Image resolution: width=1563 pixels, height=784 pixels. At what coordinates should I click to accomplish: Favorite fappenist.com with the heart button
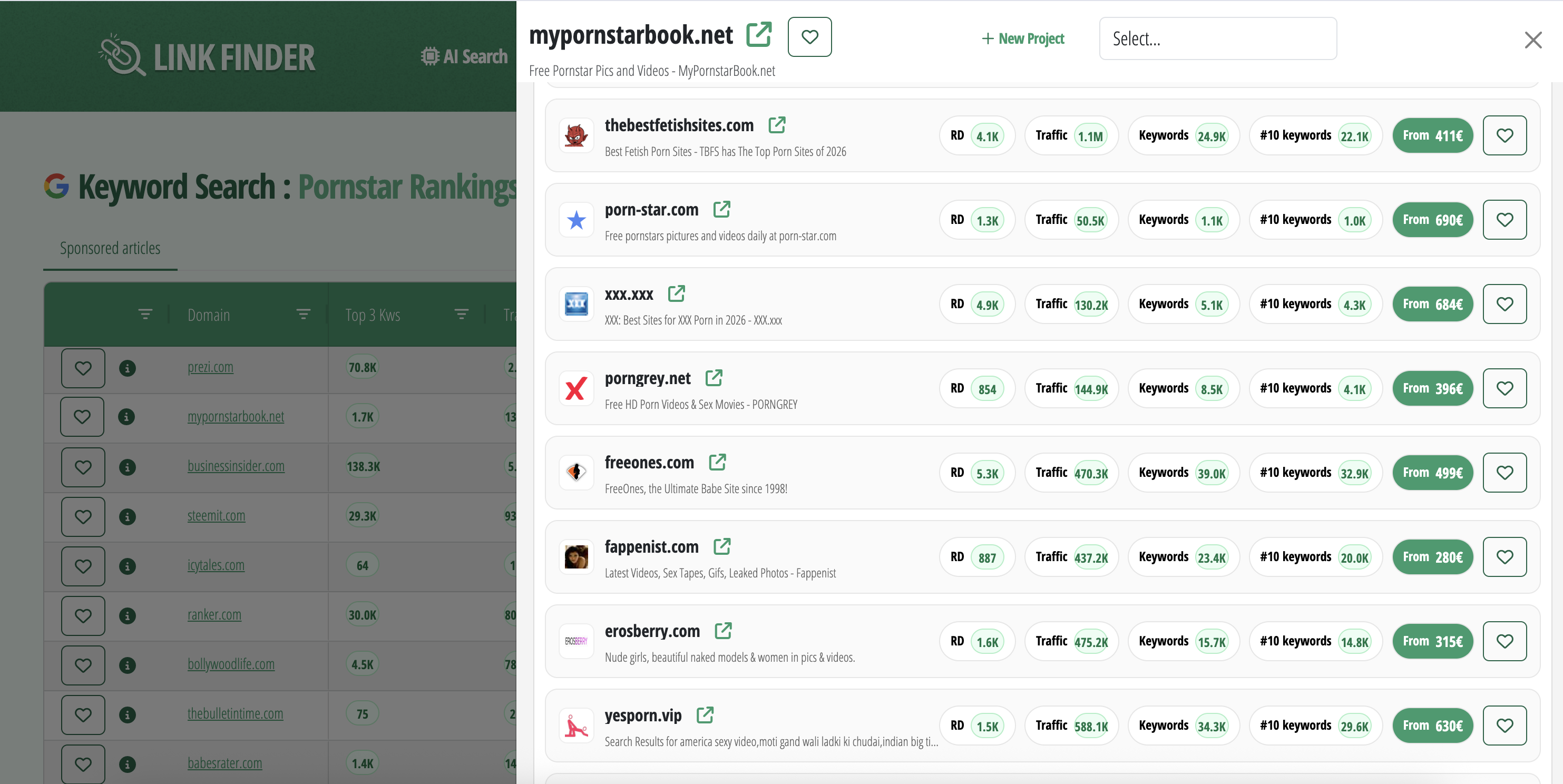(x=1504, y=557)
